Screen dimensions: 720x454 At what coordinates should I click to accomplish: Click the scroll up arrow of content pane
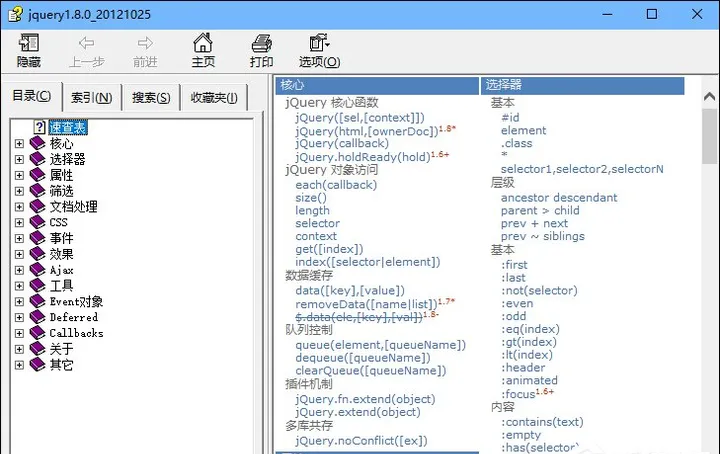(x=709, y=96)
